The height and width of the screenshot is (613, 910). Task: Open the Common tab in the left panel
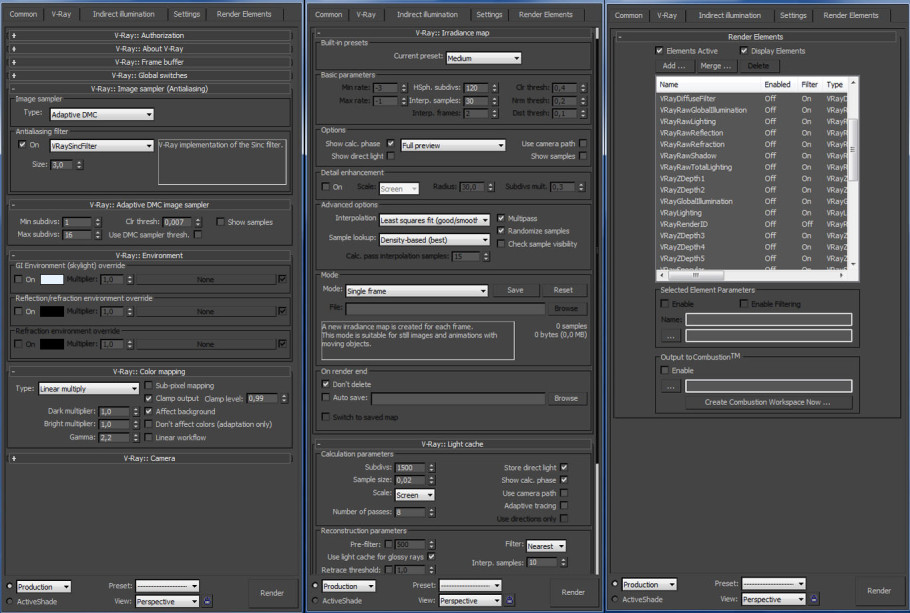(x=23, y=14)
